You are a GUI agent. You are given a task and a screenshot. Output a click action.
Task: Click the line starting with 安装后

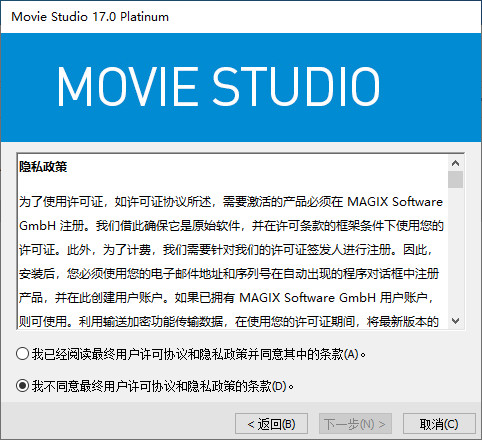pos(229,274)
